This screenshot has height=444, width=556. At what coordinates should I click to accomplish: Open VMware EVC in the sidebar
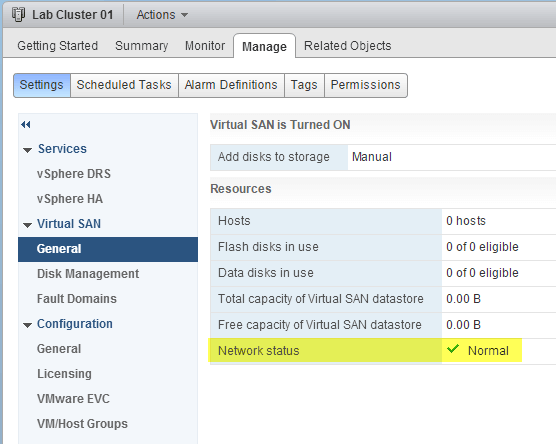pos(73,399)
